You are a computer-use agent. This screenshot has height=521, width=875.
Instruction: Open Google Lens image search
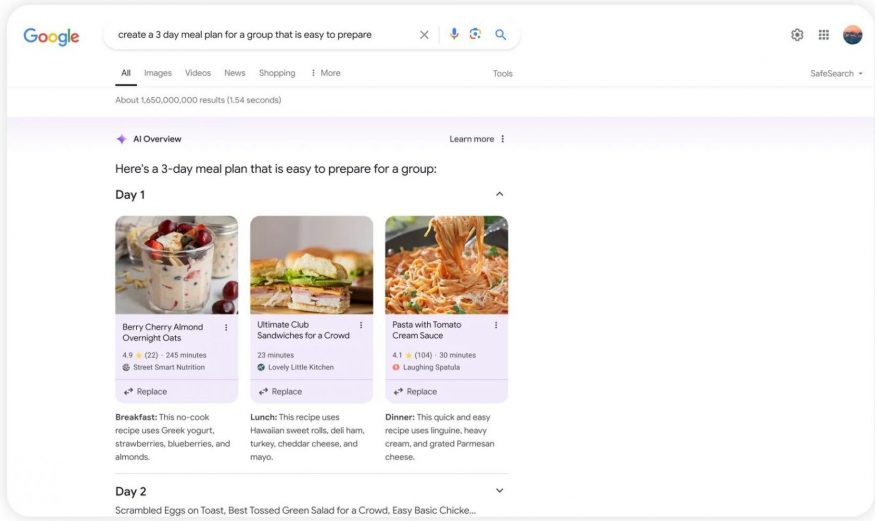(x=475, y=34)
